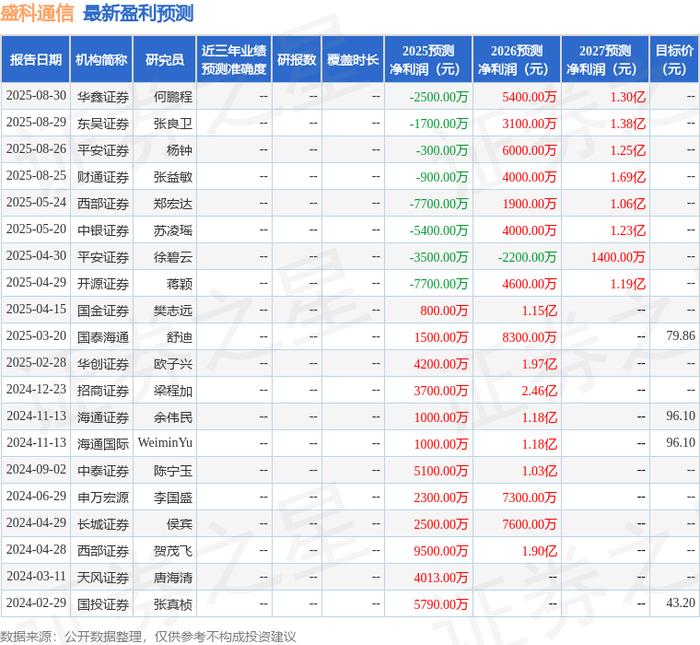700x645 pixels.
Task: Click the value 5790.00万
Action: click(441, 604)
